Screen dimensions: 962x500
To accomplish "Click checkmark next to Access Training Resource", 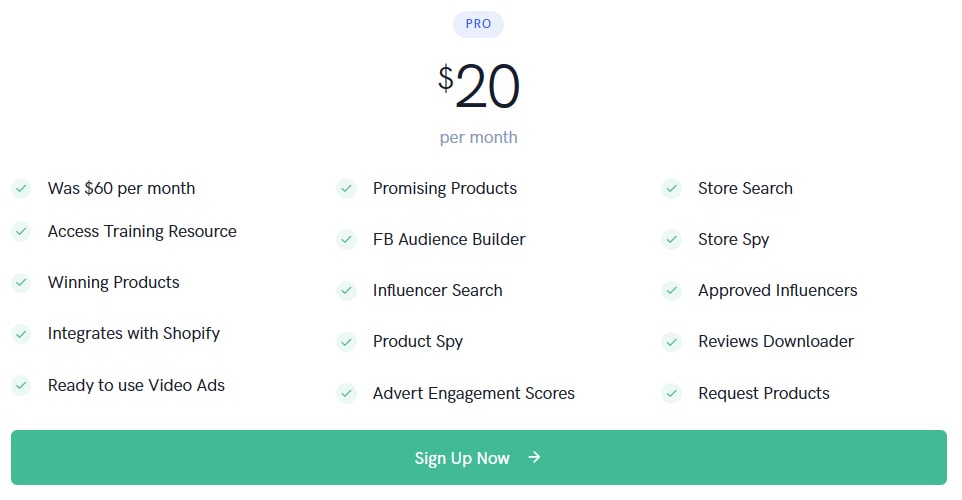I will click(x=21, y=231).
